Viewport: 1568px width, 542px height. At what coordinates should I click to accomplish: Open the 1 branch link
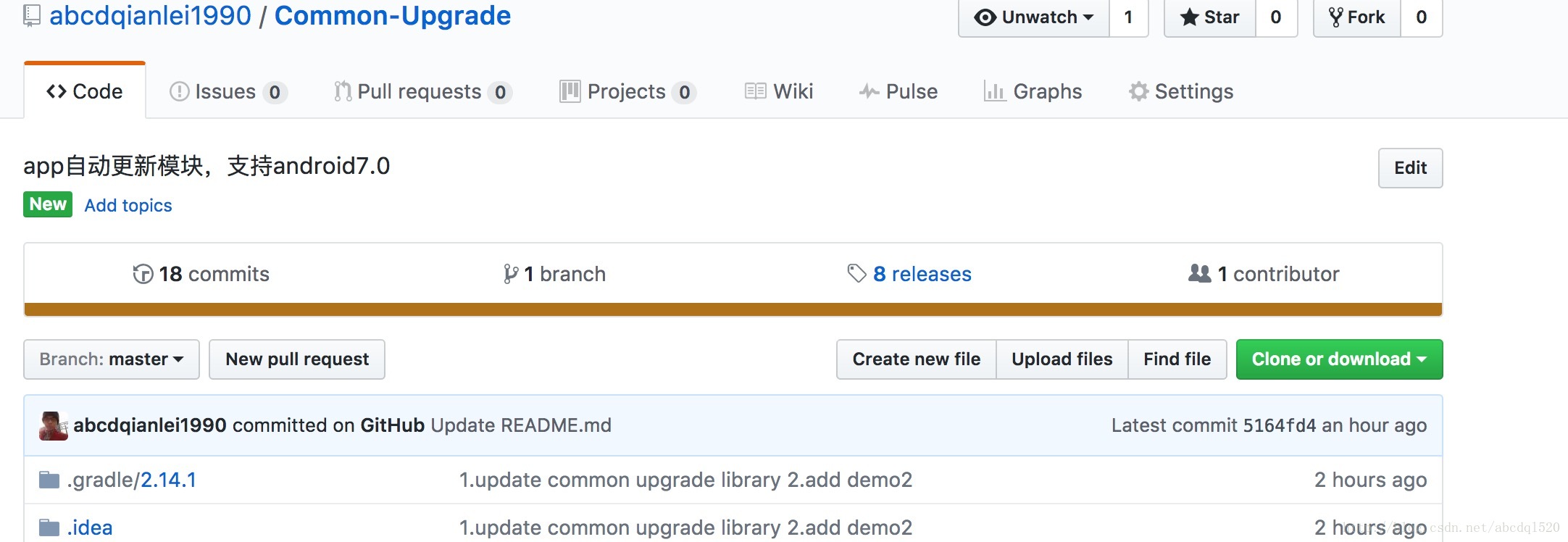coord(555,274)
